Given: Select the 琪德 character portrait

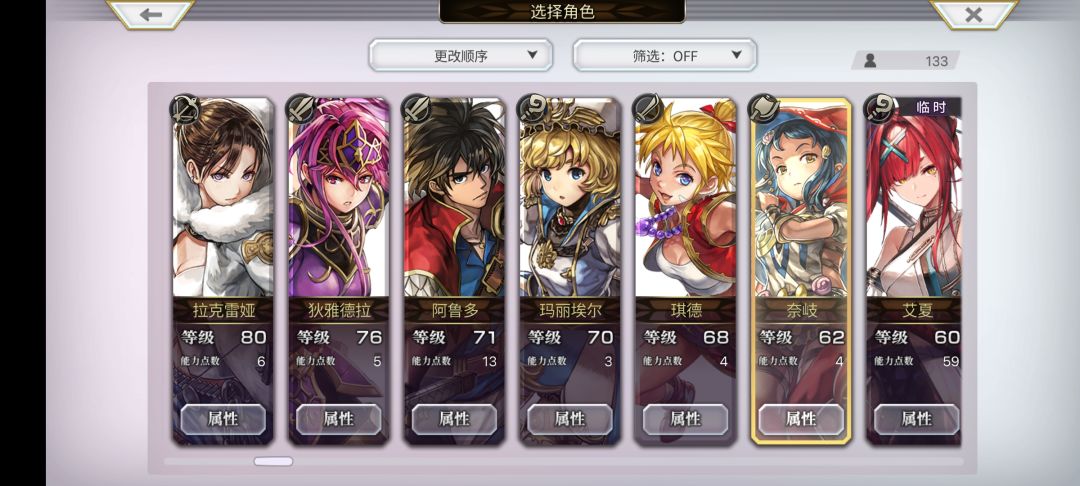Looking at the screenshot, I should [685, 198].
